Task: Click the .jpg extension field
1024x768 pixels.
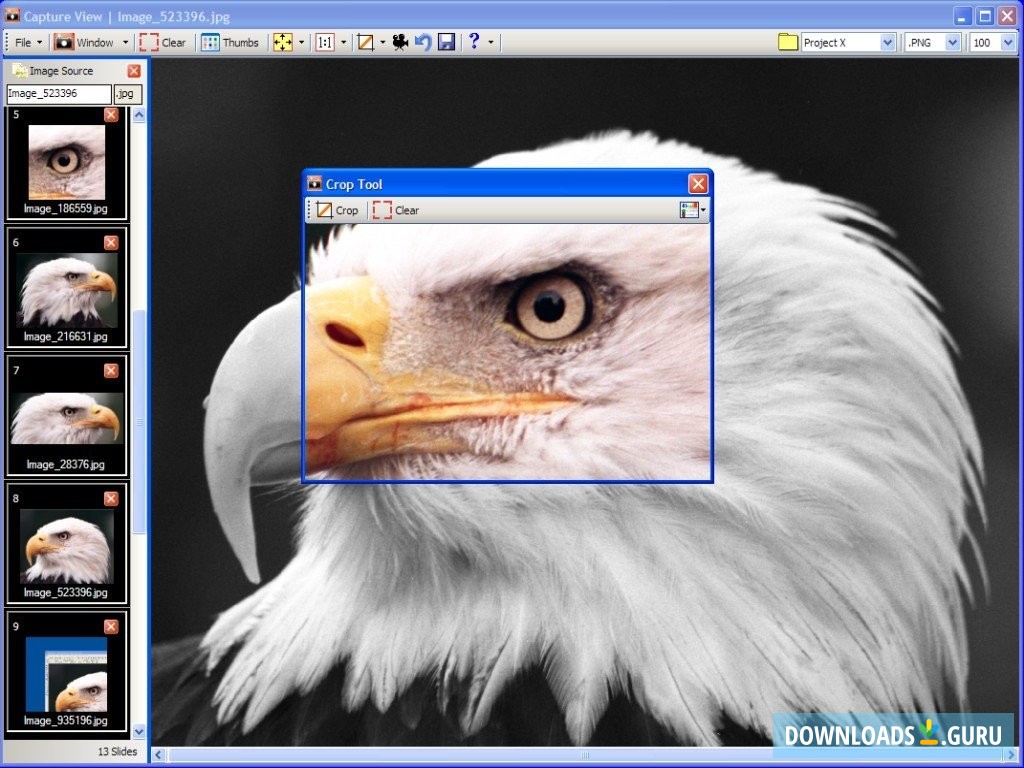Action: pos(128,93)
